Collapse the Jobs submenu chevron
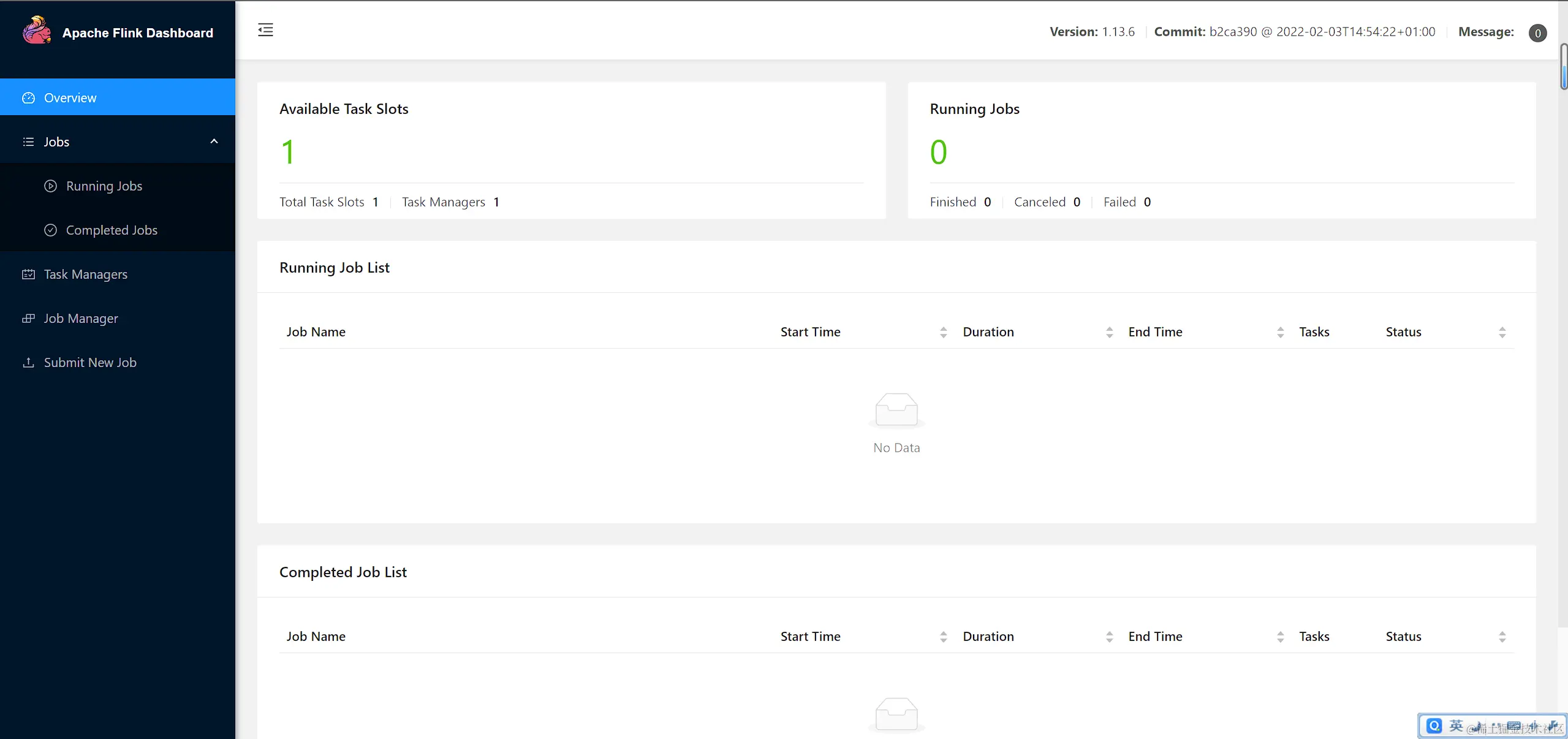This screenshot has width=1568, height=739. click(214, 142)
